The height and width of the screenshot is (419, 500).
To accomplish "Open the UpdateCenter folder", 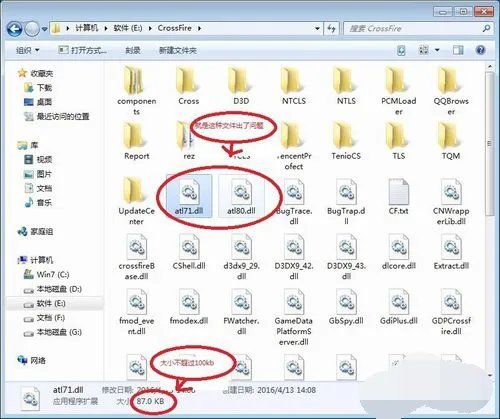I will click(137, 201).
